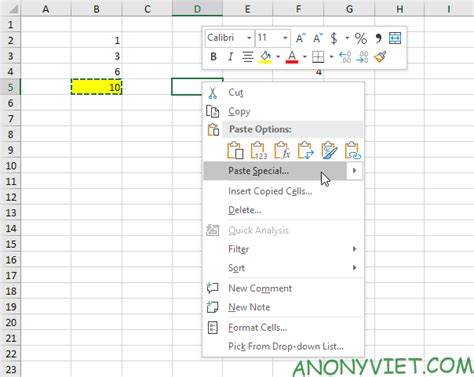This screenshot has height=377, width=474.
Task: Click the scissors Cut icon
Action: (213, 93)
